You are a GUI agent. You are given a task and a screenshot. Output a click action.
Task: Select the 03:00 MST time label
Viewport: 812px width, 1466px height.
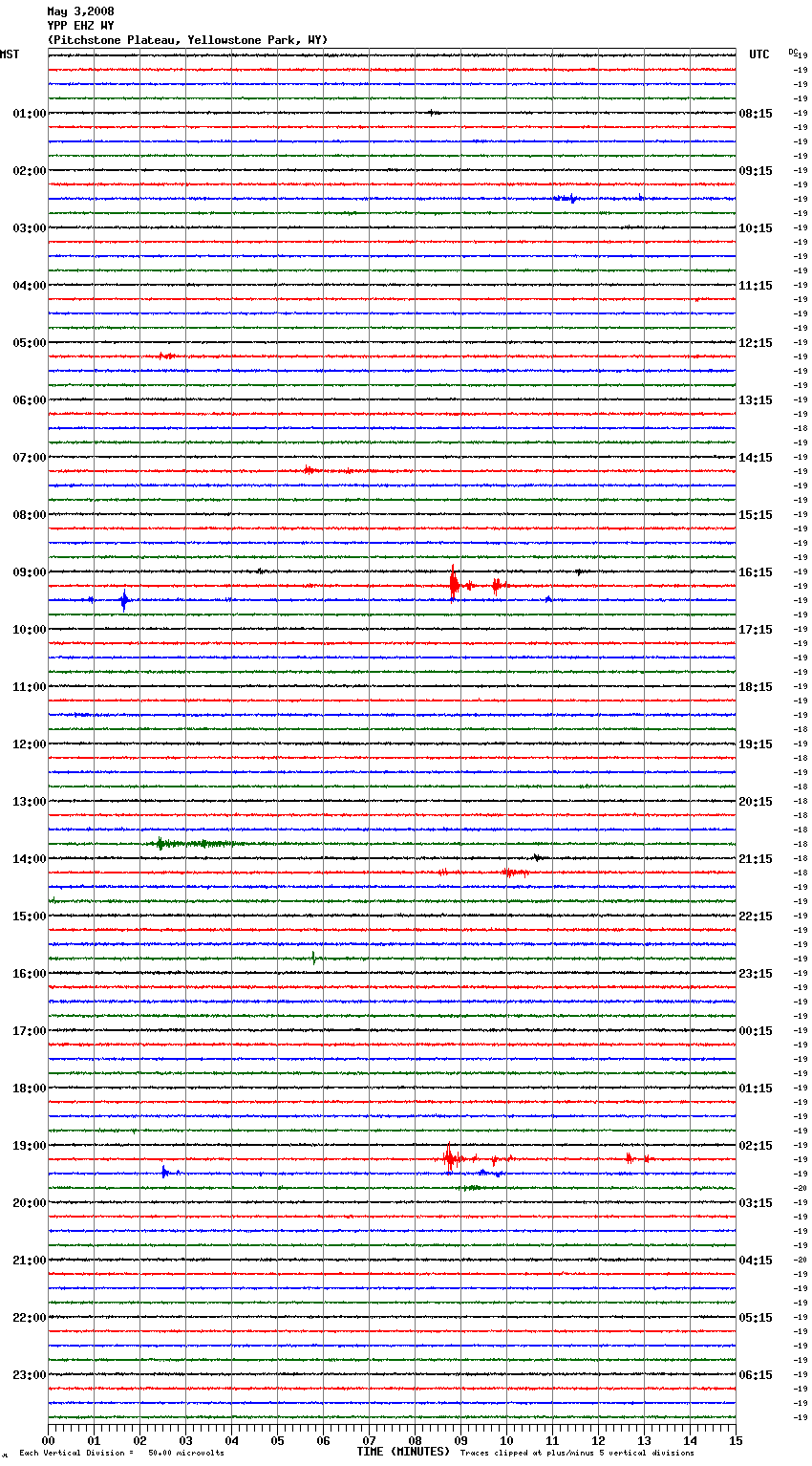click(30, 228)
